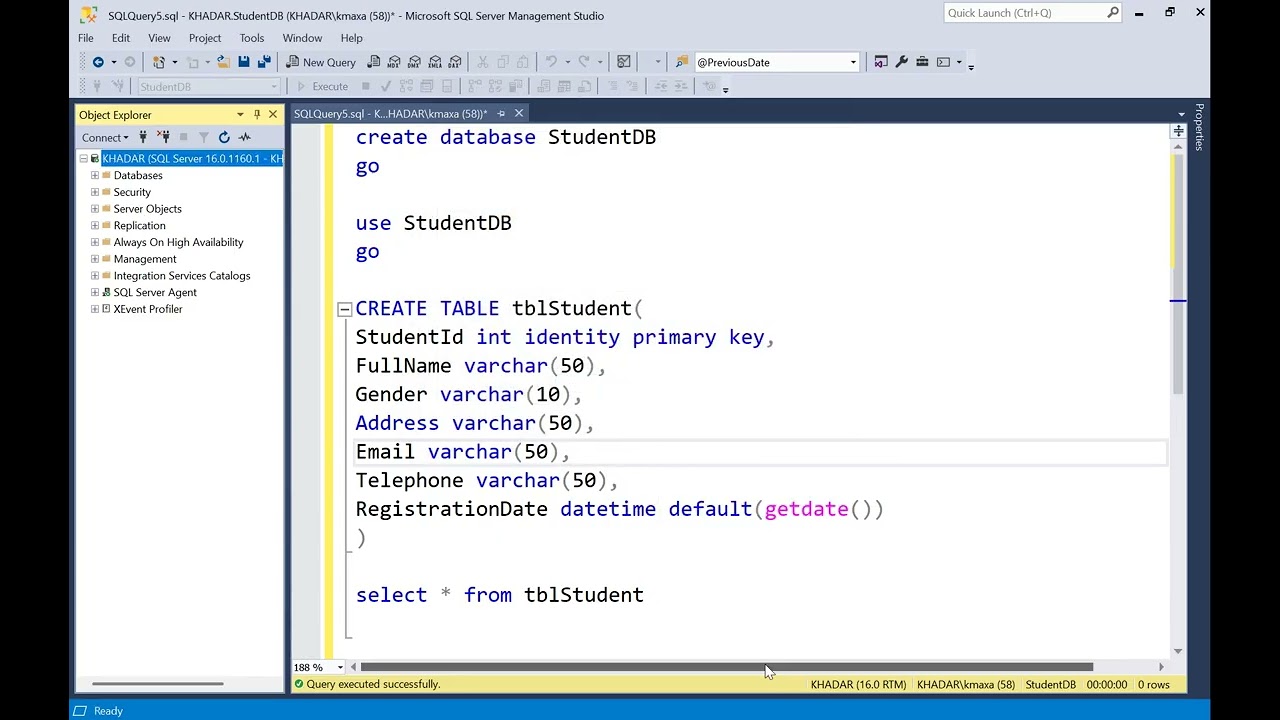Open a new DAX query
The image size is (1280, 720).
point(455,62)
